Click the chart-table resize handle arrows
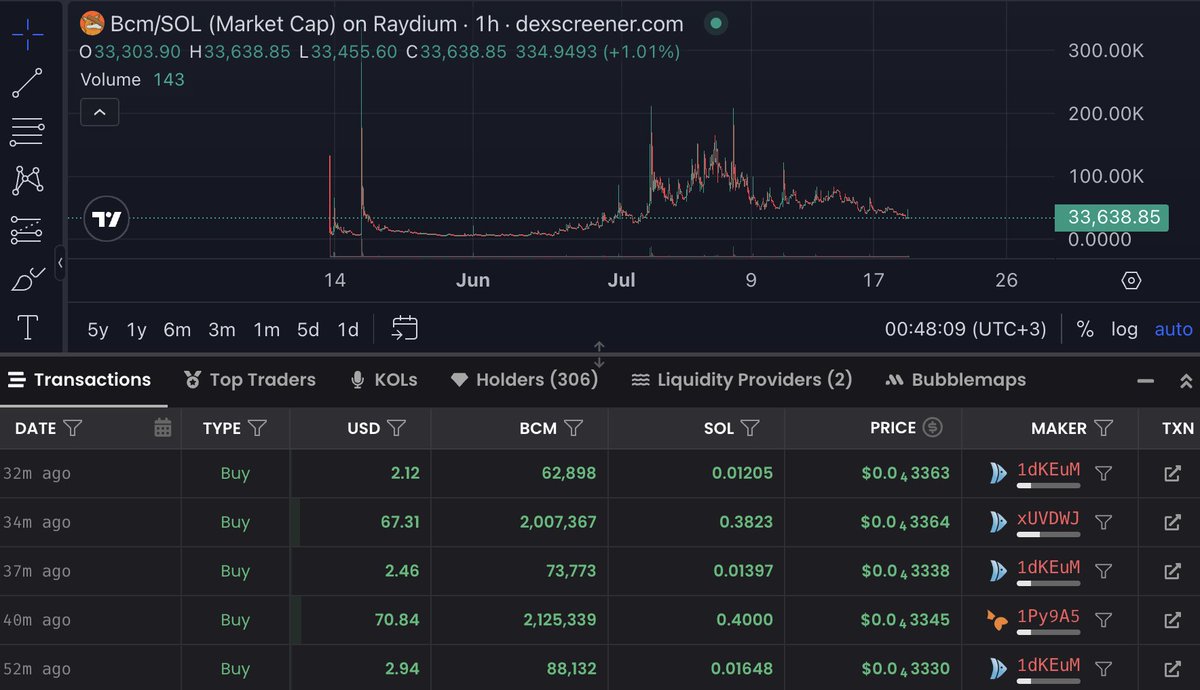This screenshot has height=690, width=1200. coord(599,354)
